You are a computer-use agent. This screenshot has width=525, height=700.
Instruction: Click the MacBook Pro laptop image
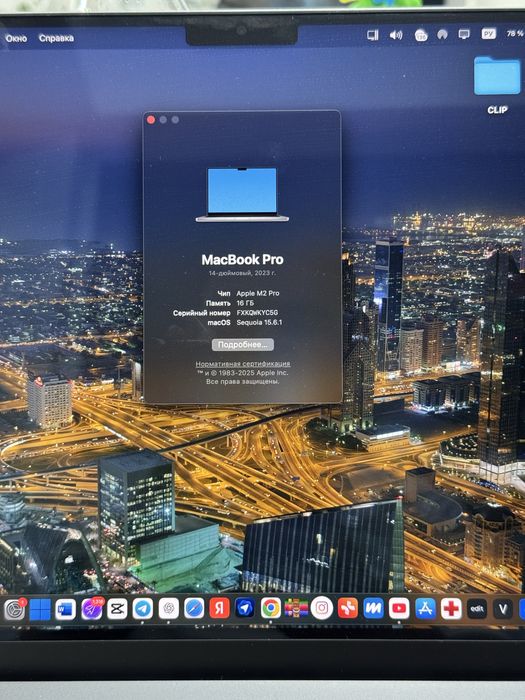242,195
